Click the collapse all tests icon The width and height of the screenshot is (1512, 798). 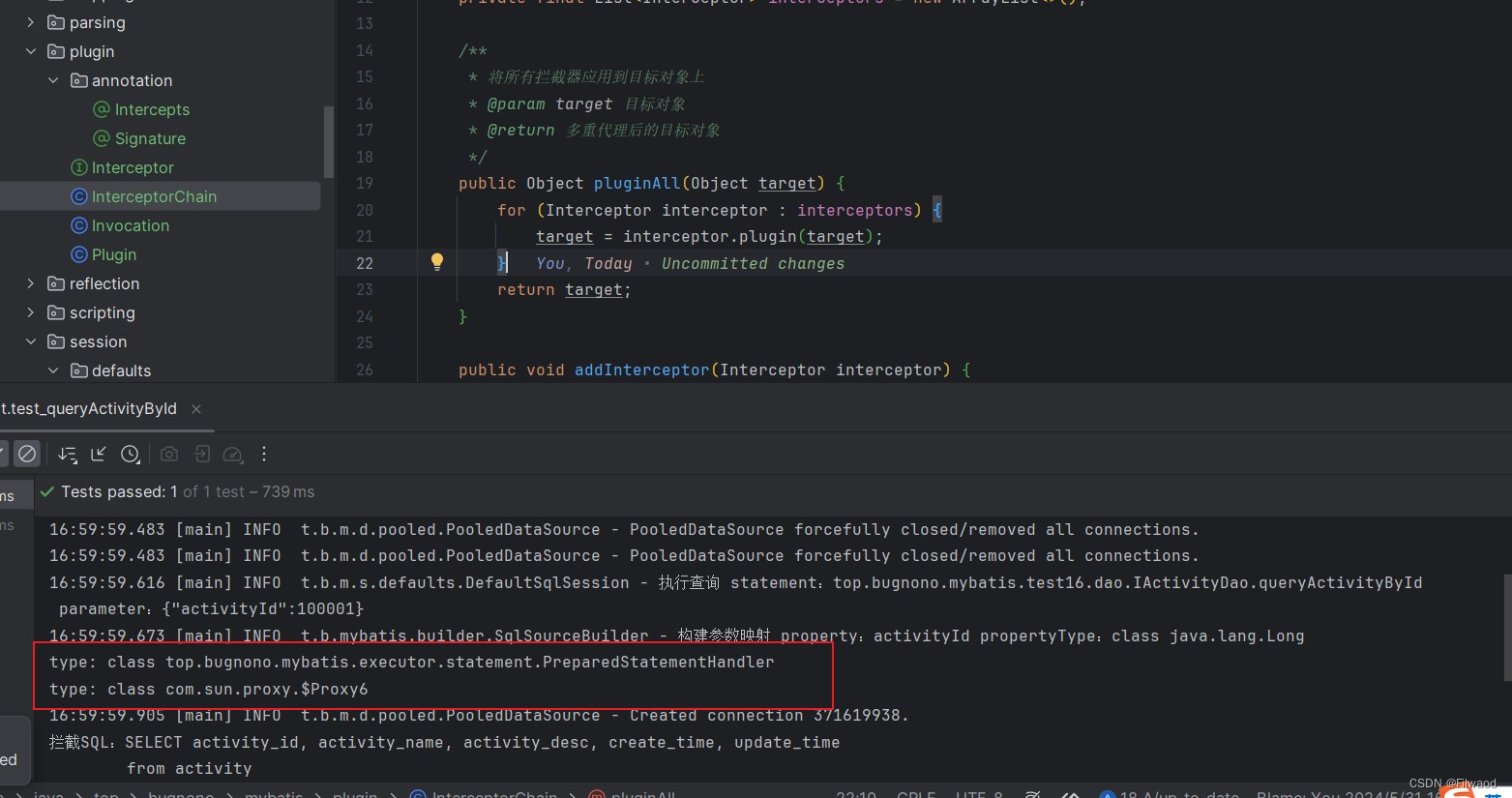[x=99, y=454]
